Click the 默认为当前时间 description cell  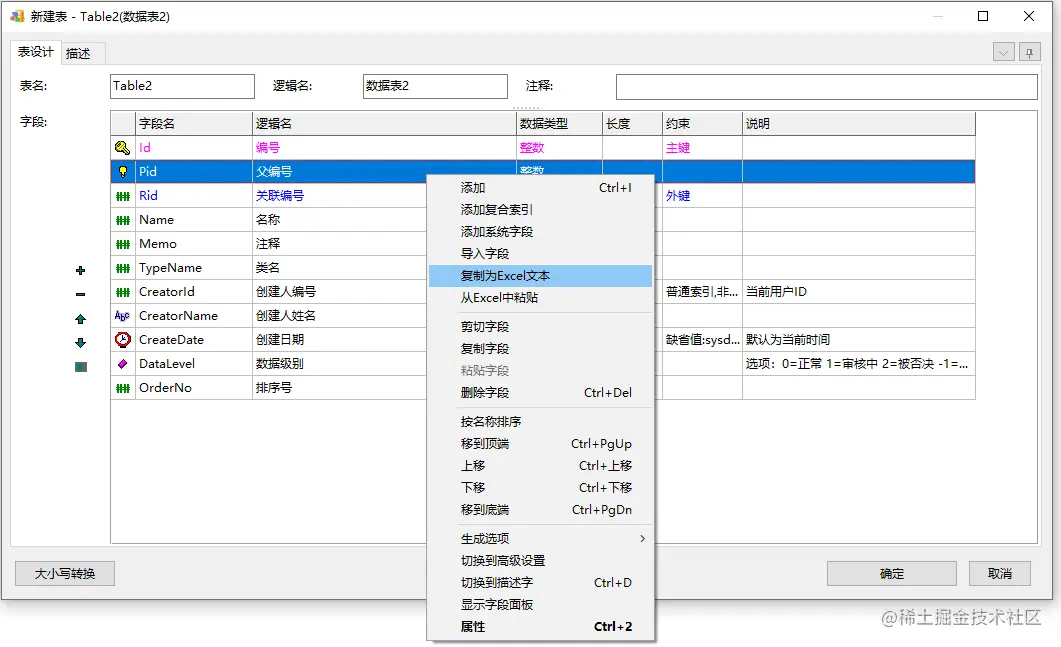(859, 340)
